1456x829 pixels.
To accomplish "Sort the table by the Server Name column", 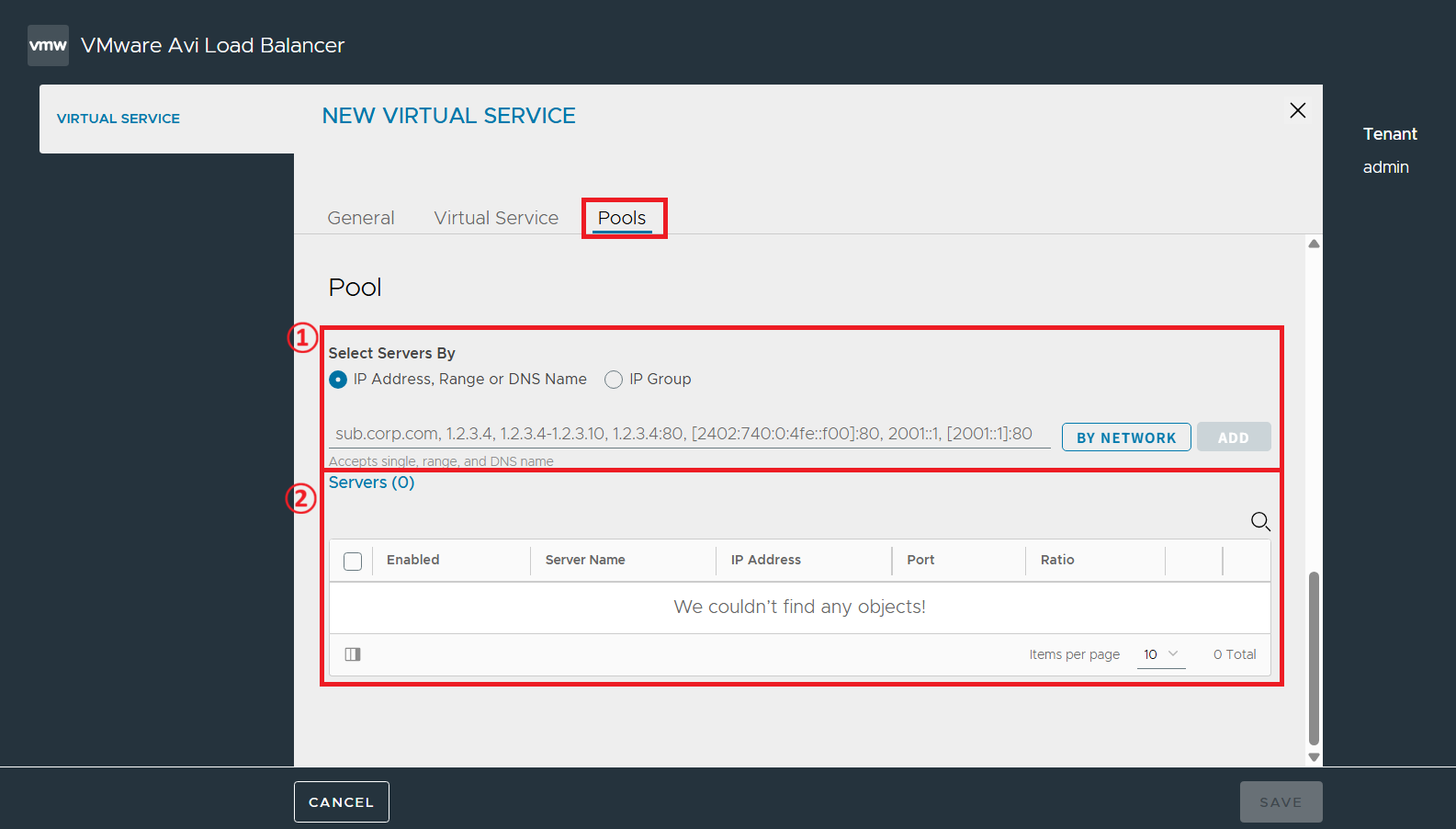I will [x=585, y=560].
